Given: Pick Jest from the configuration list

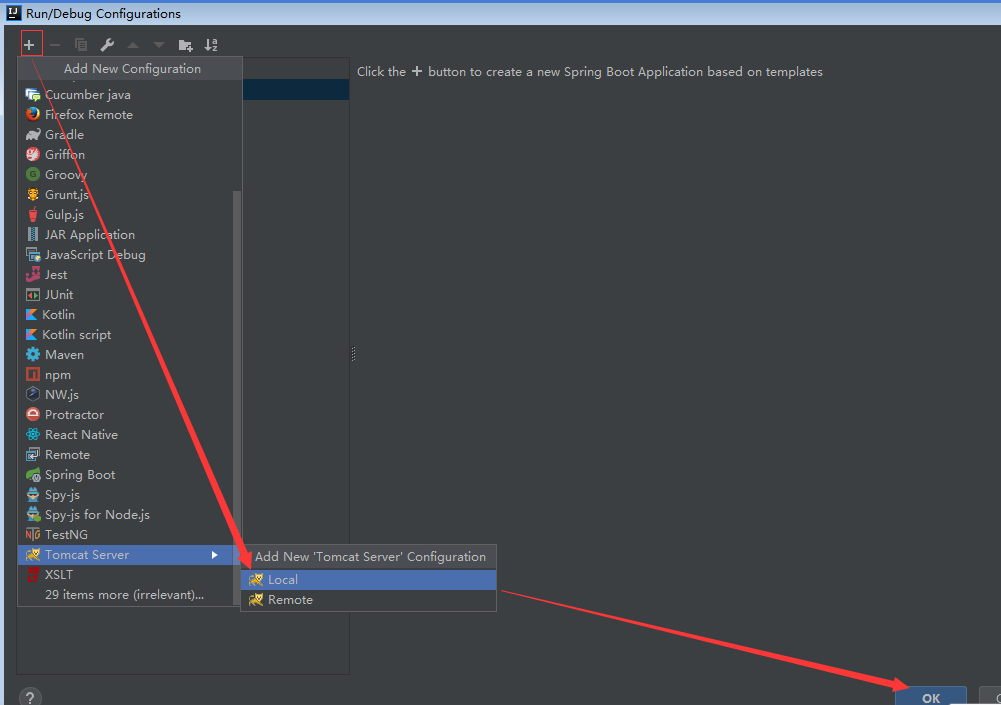Looking at the screenshot, I should 126,275.
